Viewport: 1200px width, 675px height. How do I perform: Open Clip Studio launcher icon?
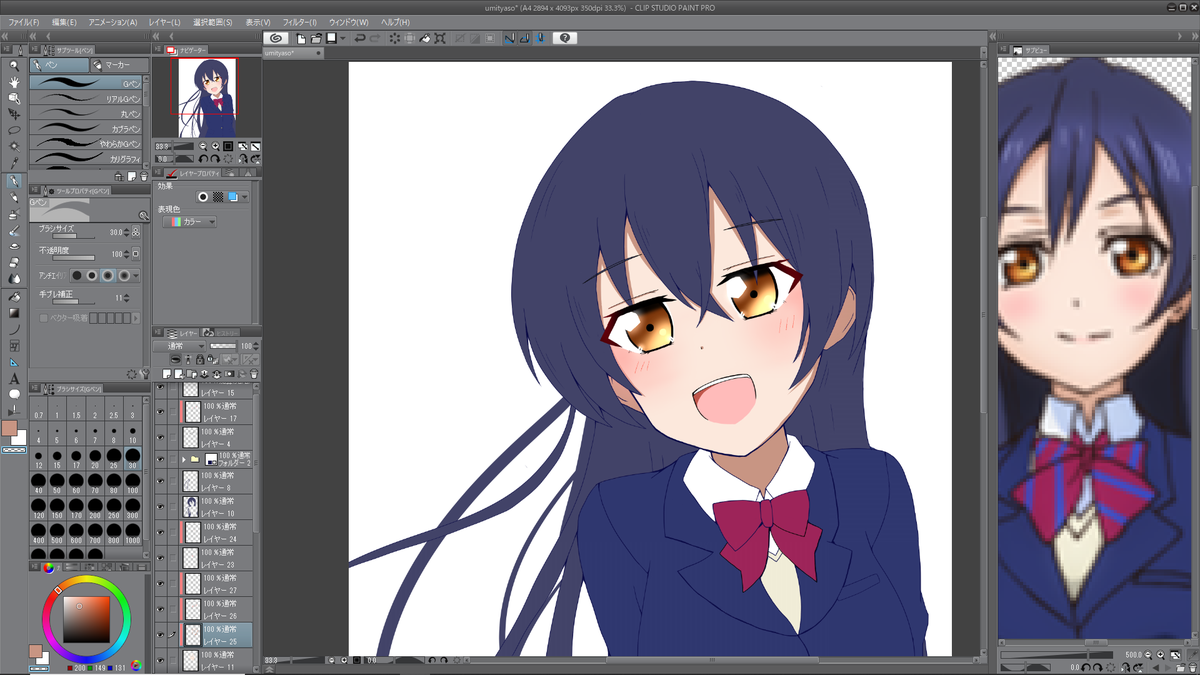pos(277,38)
